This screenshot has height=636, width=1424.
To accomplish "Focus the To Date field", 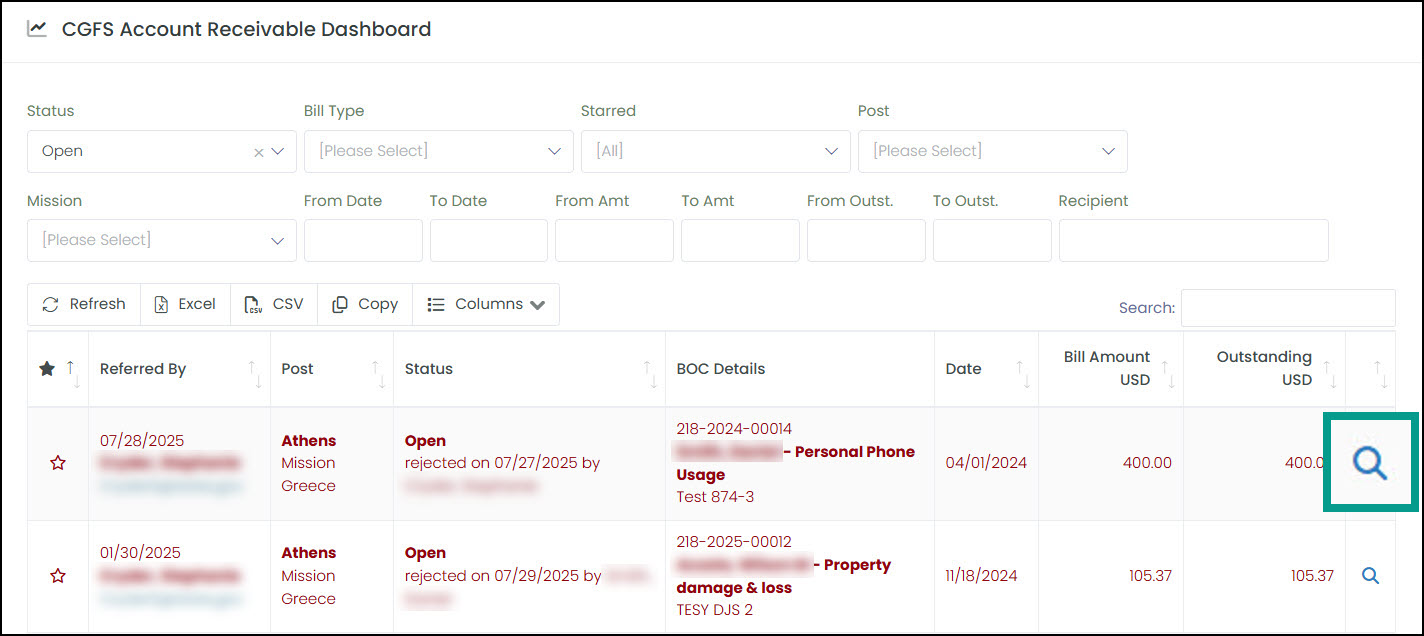I will point(489,240).
